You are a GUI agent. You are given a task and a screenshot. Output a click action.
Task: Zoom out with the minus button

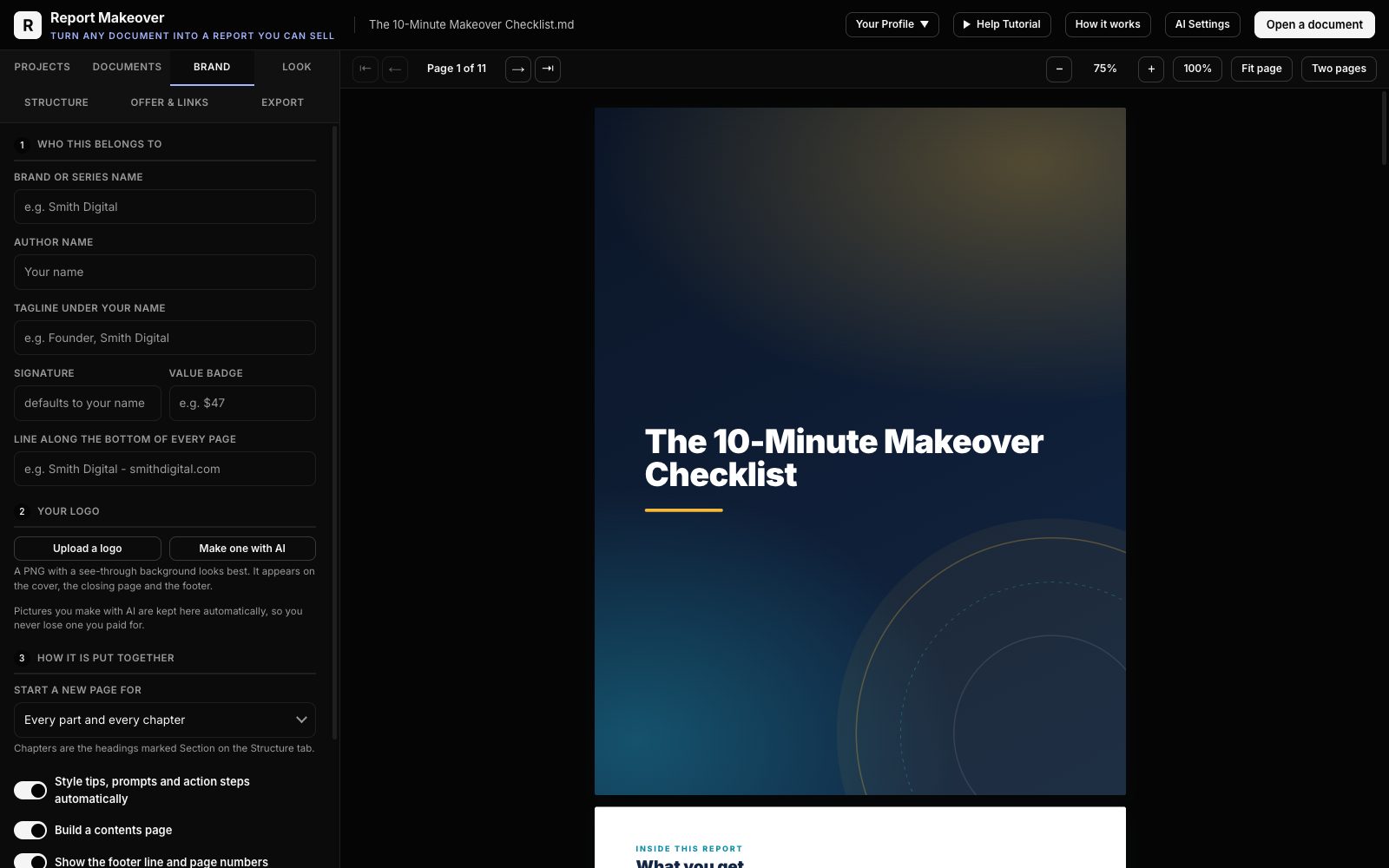(x=1059, y=69)
